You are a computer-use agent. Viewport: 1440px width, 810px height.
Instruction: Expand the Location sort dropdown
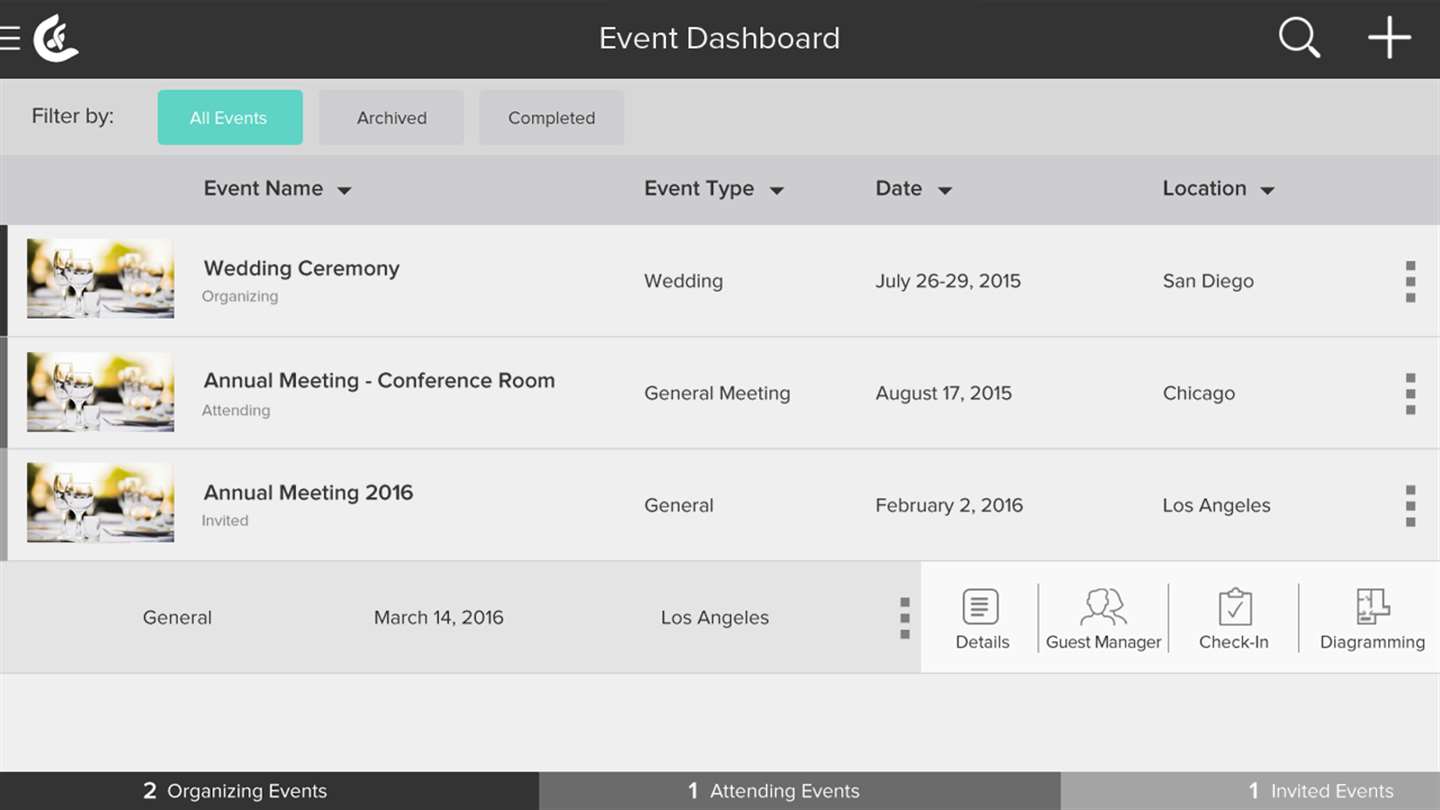[1267, 191]
